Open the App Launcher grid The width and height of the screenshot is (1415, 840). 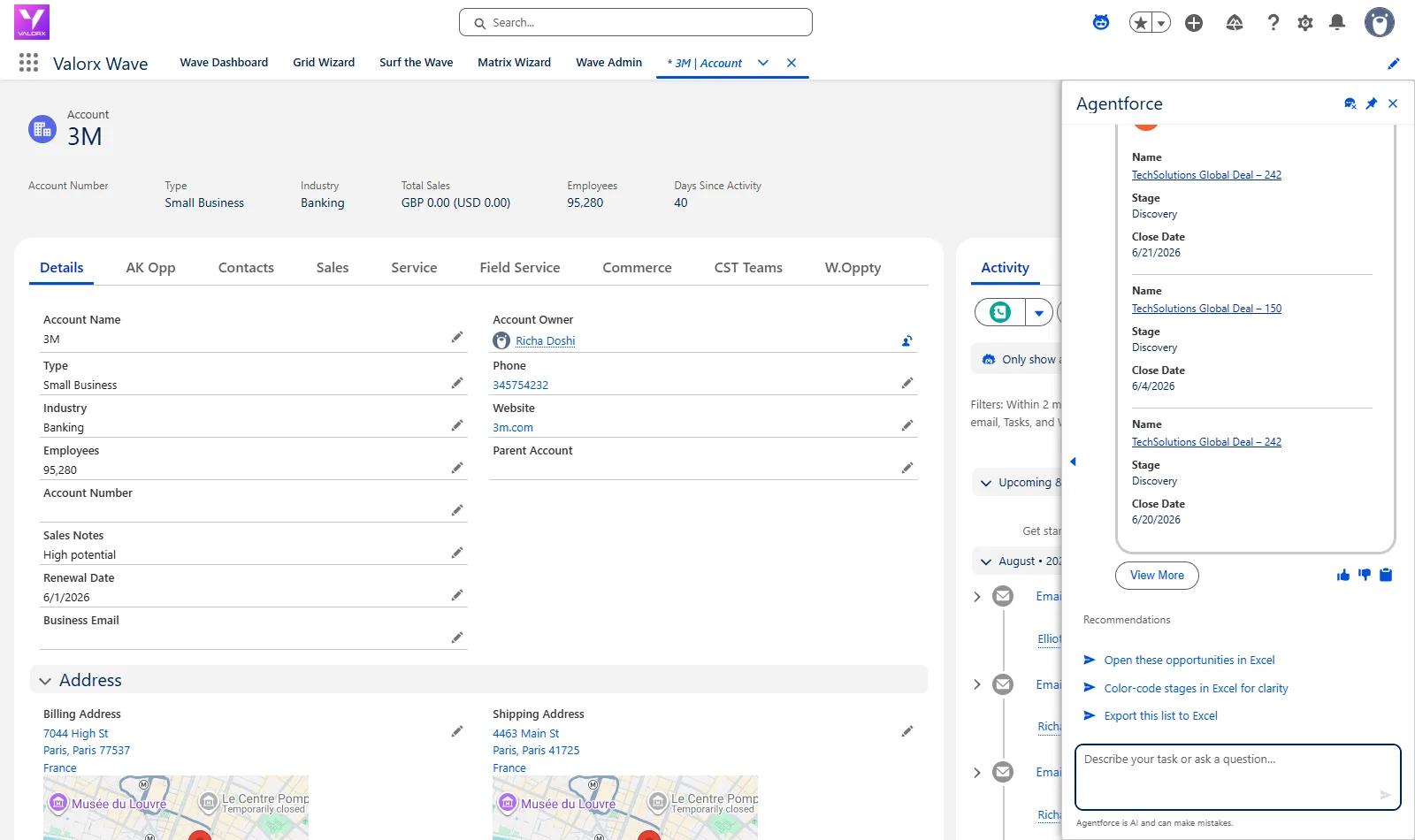click(28, 63)
